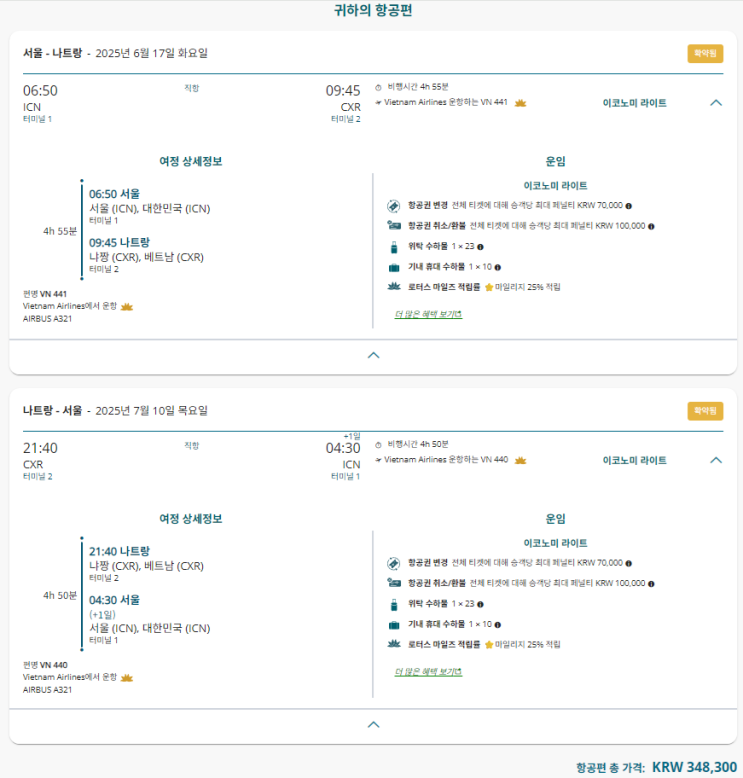
Task: Click the lotus icon next to VN 440
Action: point(520,461)
